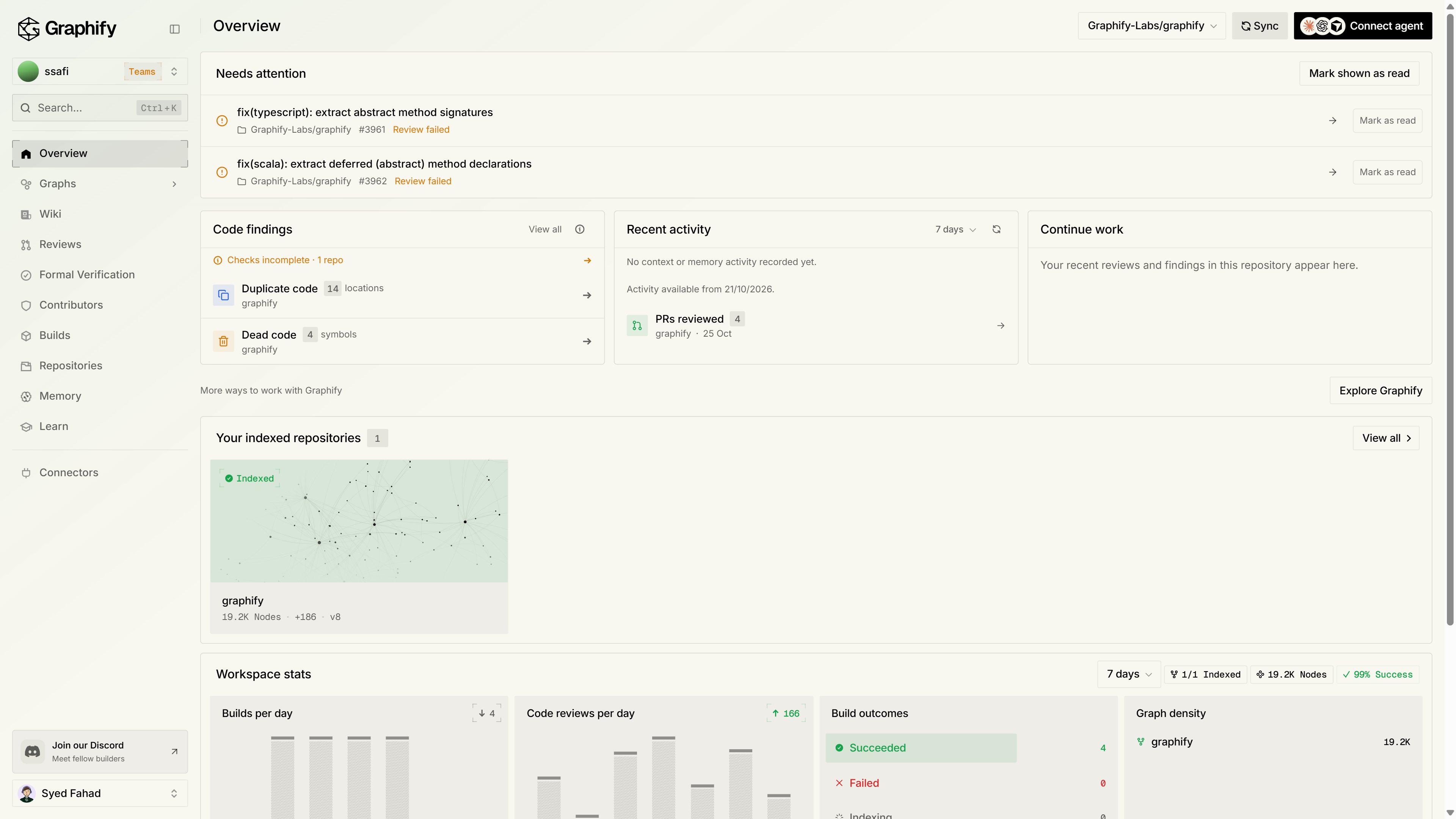Open Contributors in sidebar
The height and width of the screenshot is (819, 1456).
point(100,305)
